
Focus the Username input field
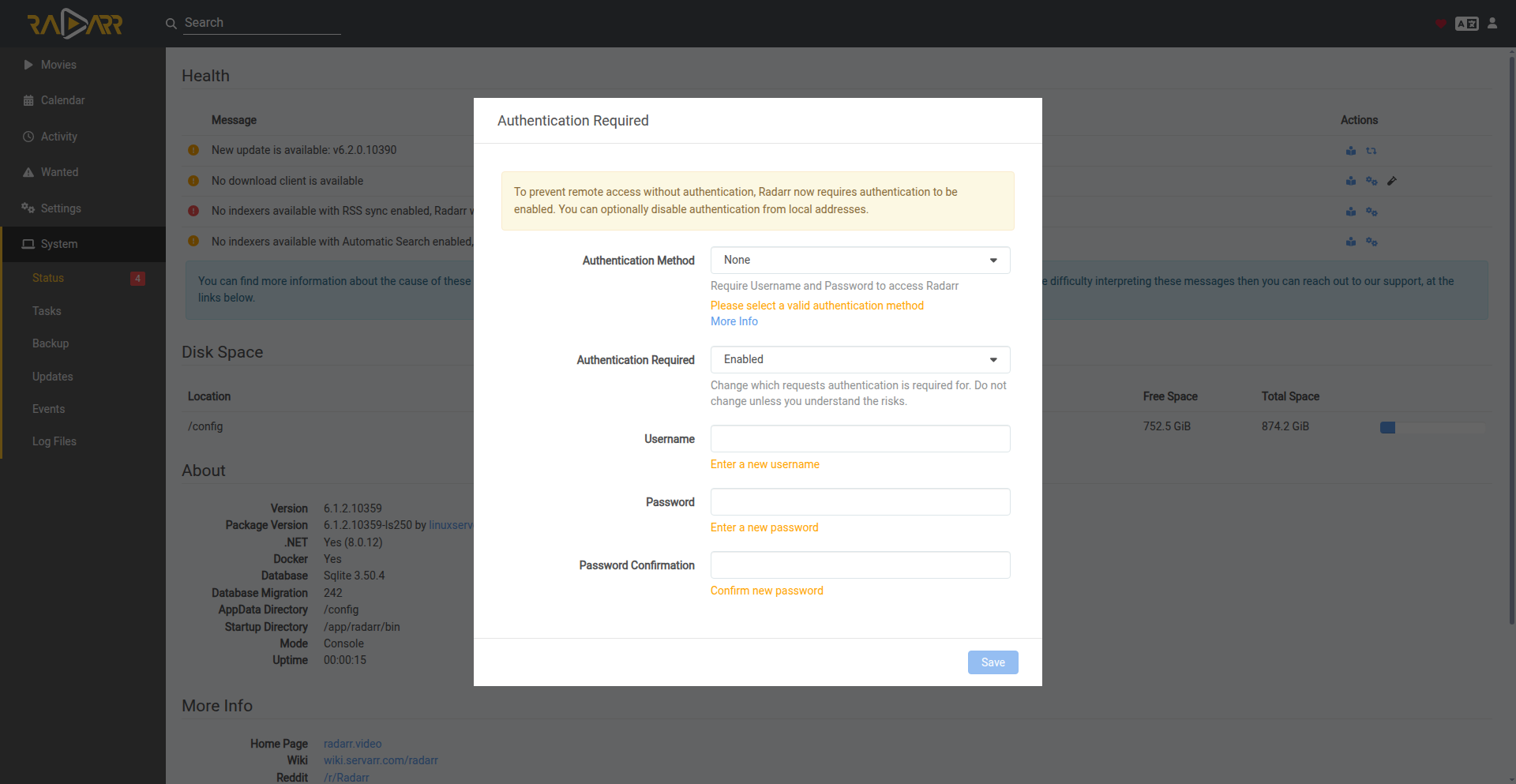[860, 439]
